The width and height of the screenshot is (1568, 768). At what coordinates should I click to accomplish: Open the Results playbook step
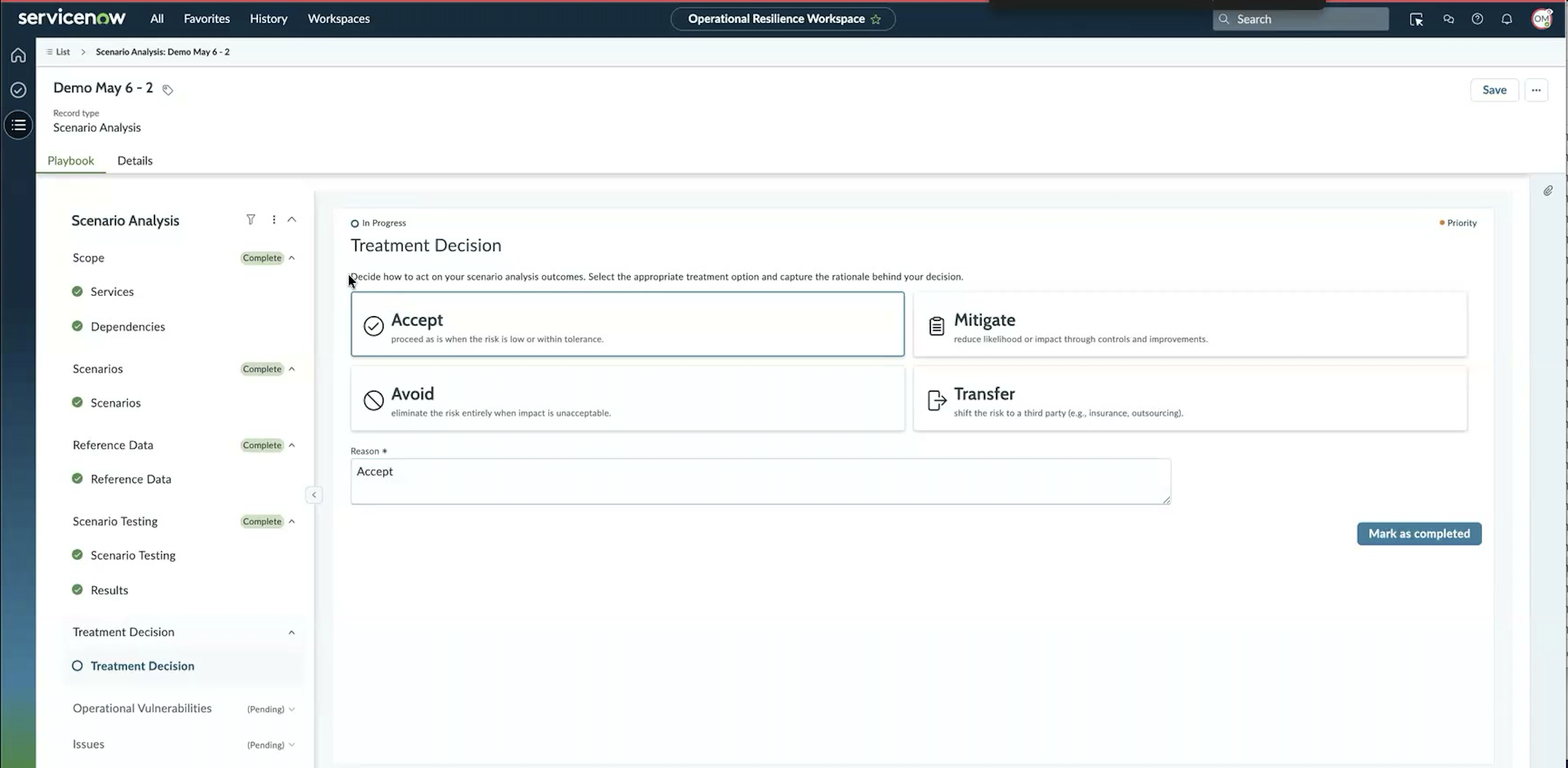point(109,590)
